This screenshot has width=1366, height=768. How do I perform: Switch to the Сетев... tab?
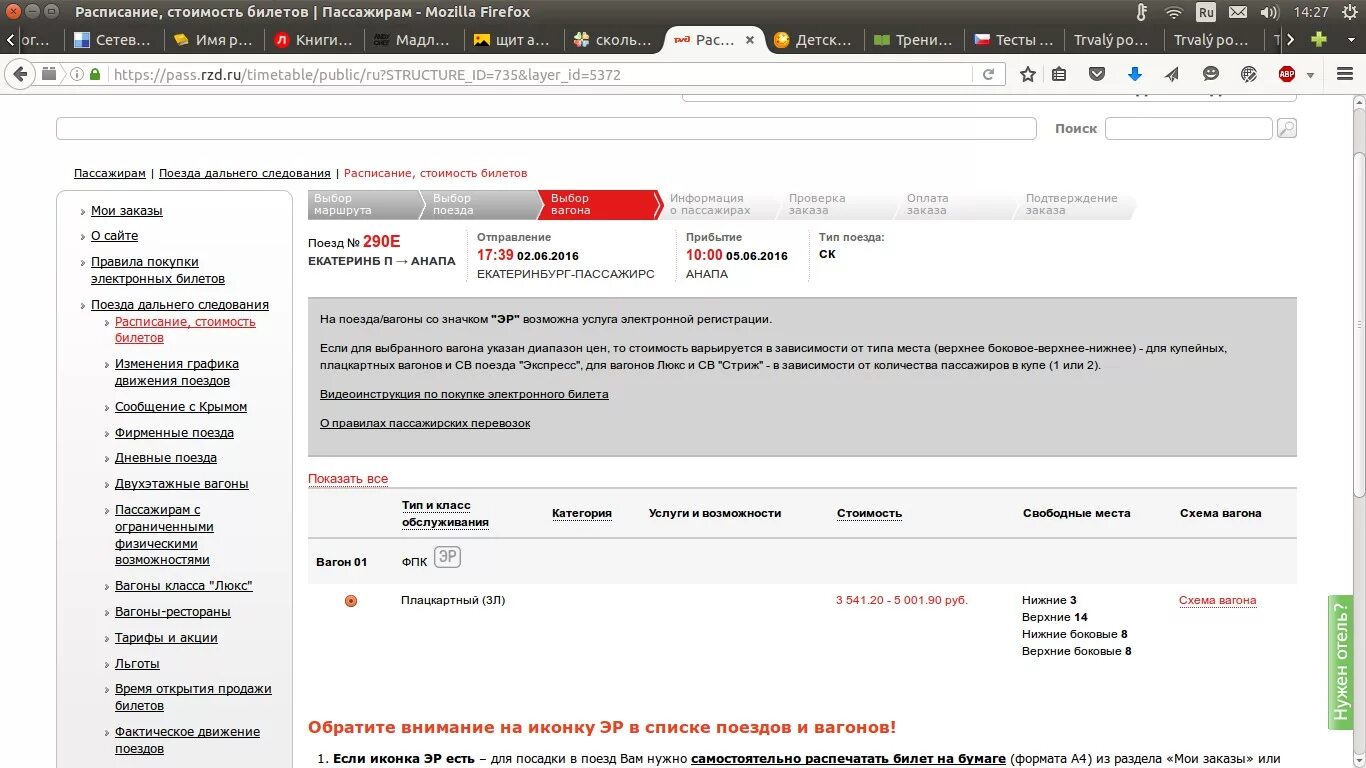(x=113, y=40)
